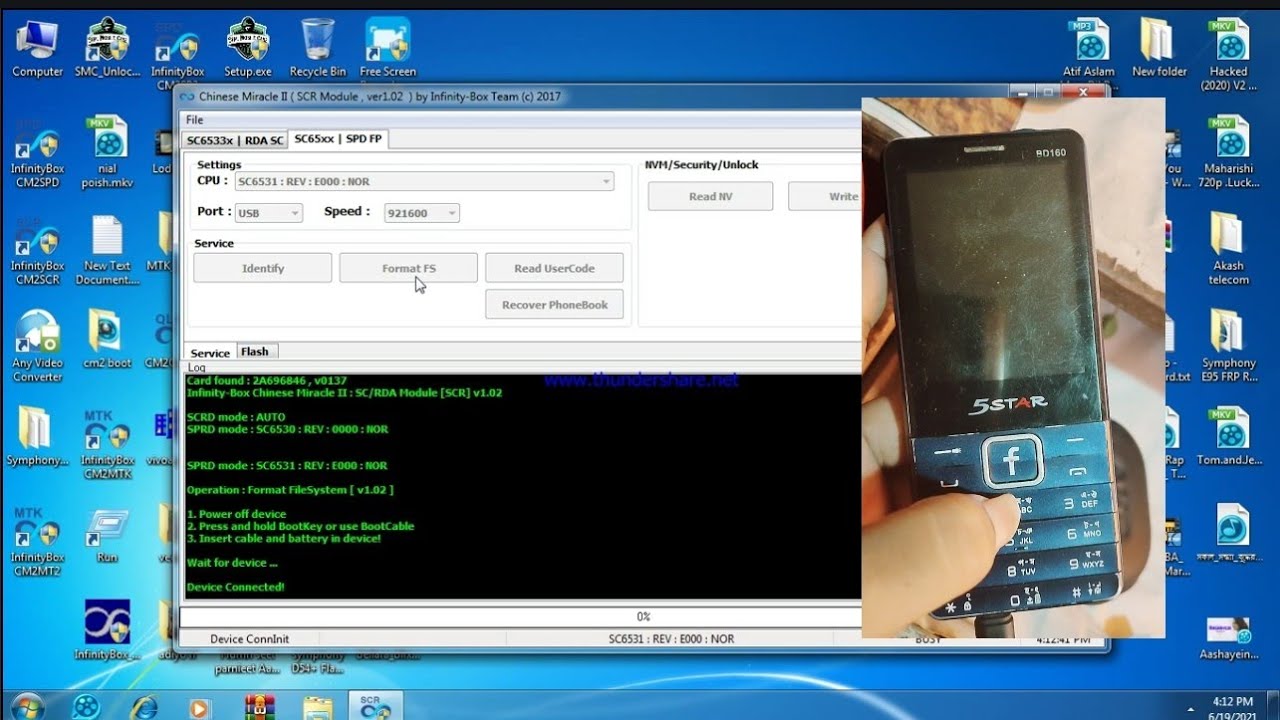Launch Any Video Converter
This screenshot has width=1280, height=720.
click(x=37, y=347)
